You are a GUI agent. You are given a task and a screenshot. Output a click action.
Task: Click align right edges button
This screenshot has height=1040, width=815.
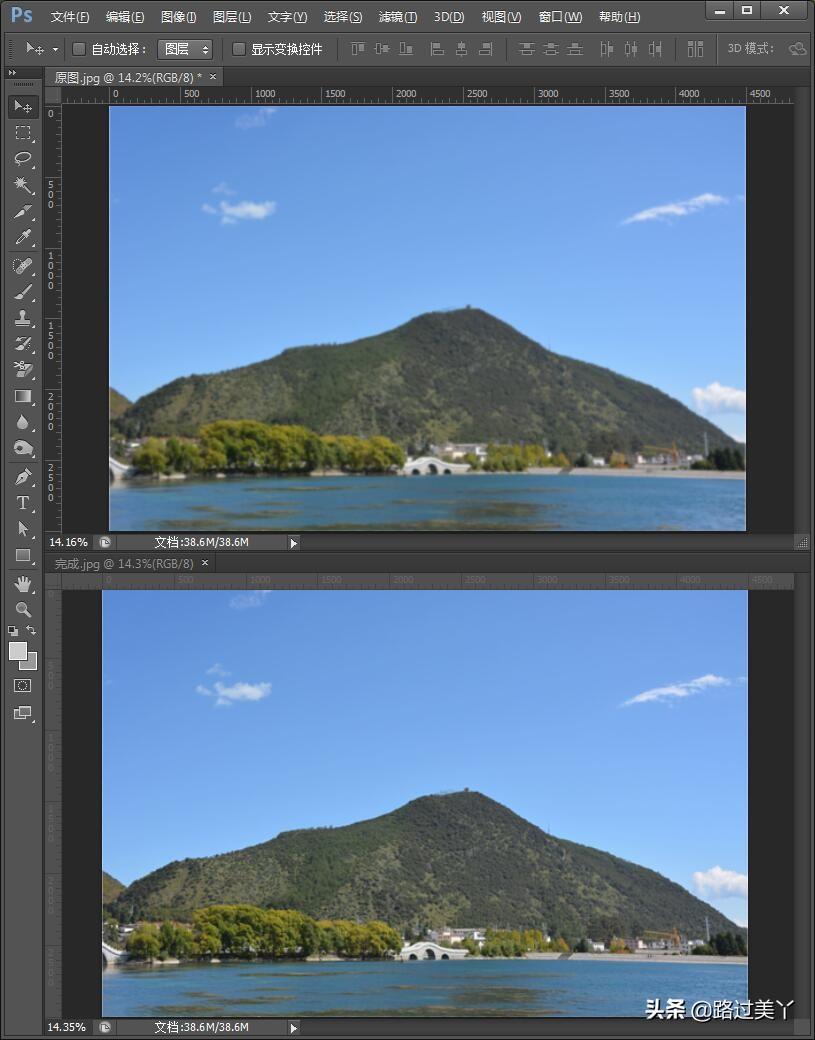pyautogui.click(x=486, y=49)
